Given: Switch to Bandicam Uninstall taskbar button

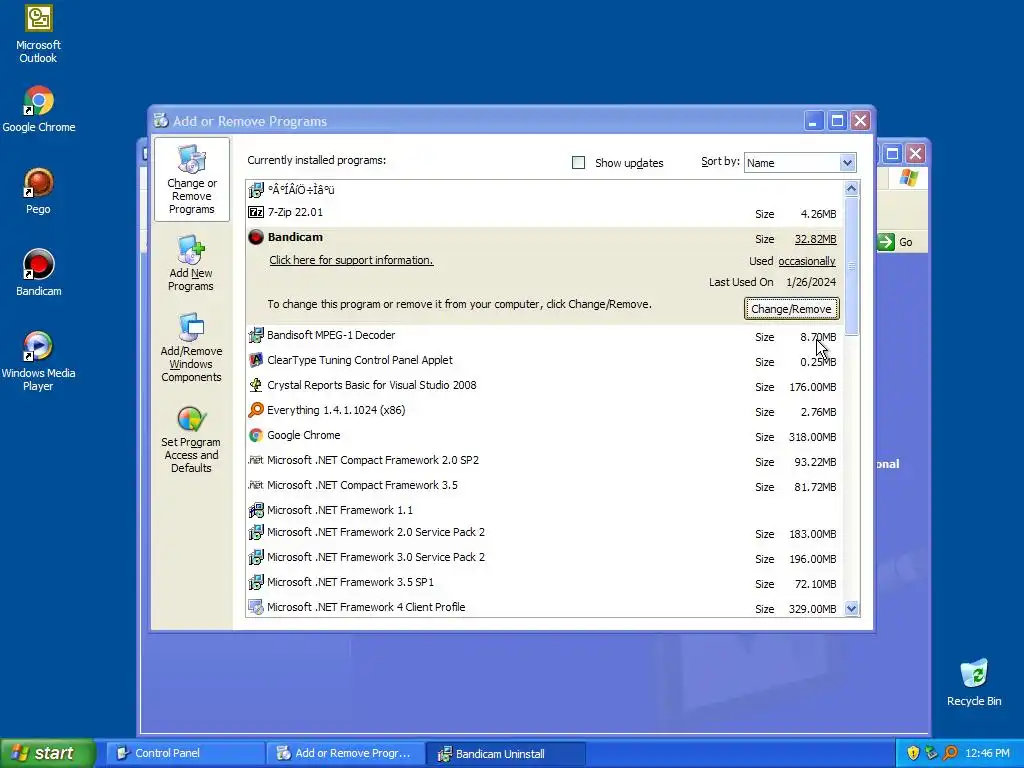Looking at the screenshot, I should click(506, 753).
